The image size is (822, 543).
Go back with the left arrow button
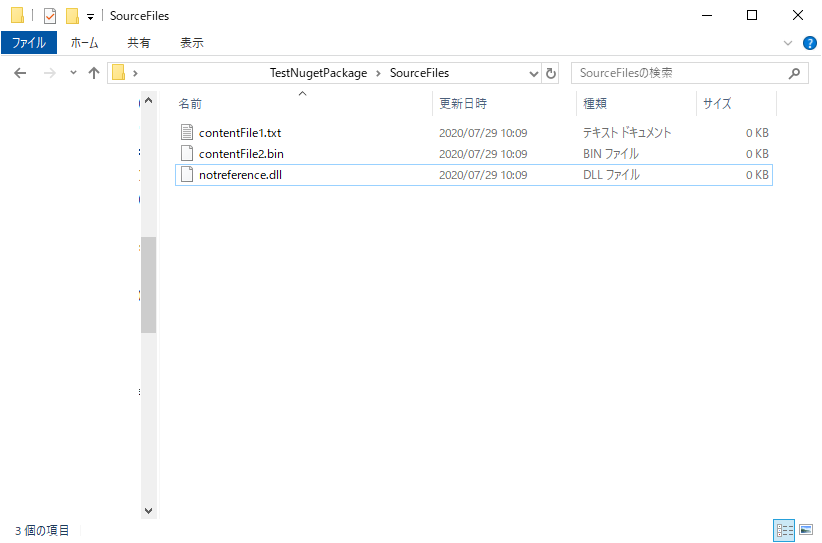tap(20, 73)
